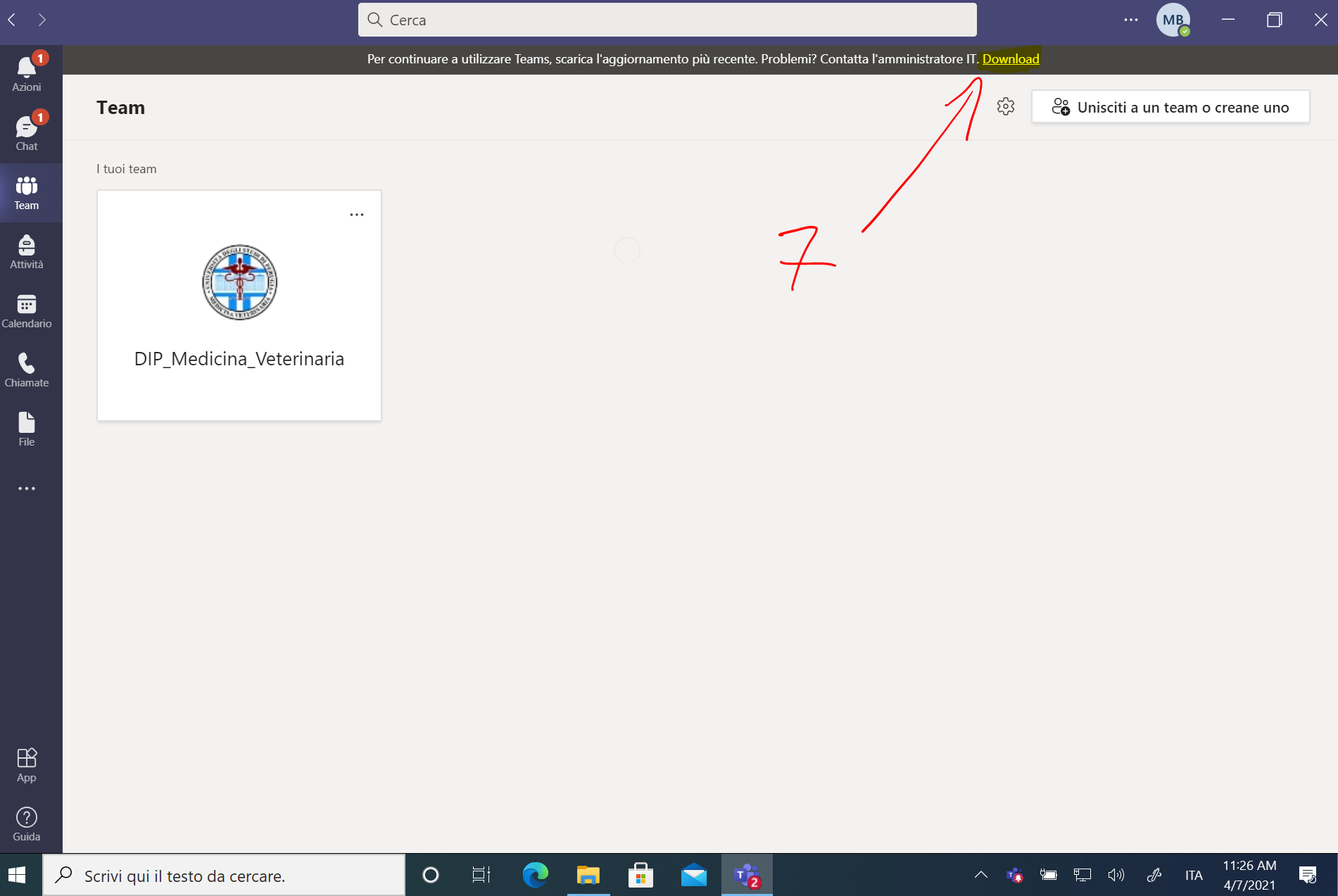This screenshot has height=896, width=1338.
Task: Click the Download update link
Action: pyautogui.click(x=1010, y=59)
